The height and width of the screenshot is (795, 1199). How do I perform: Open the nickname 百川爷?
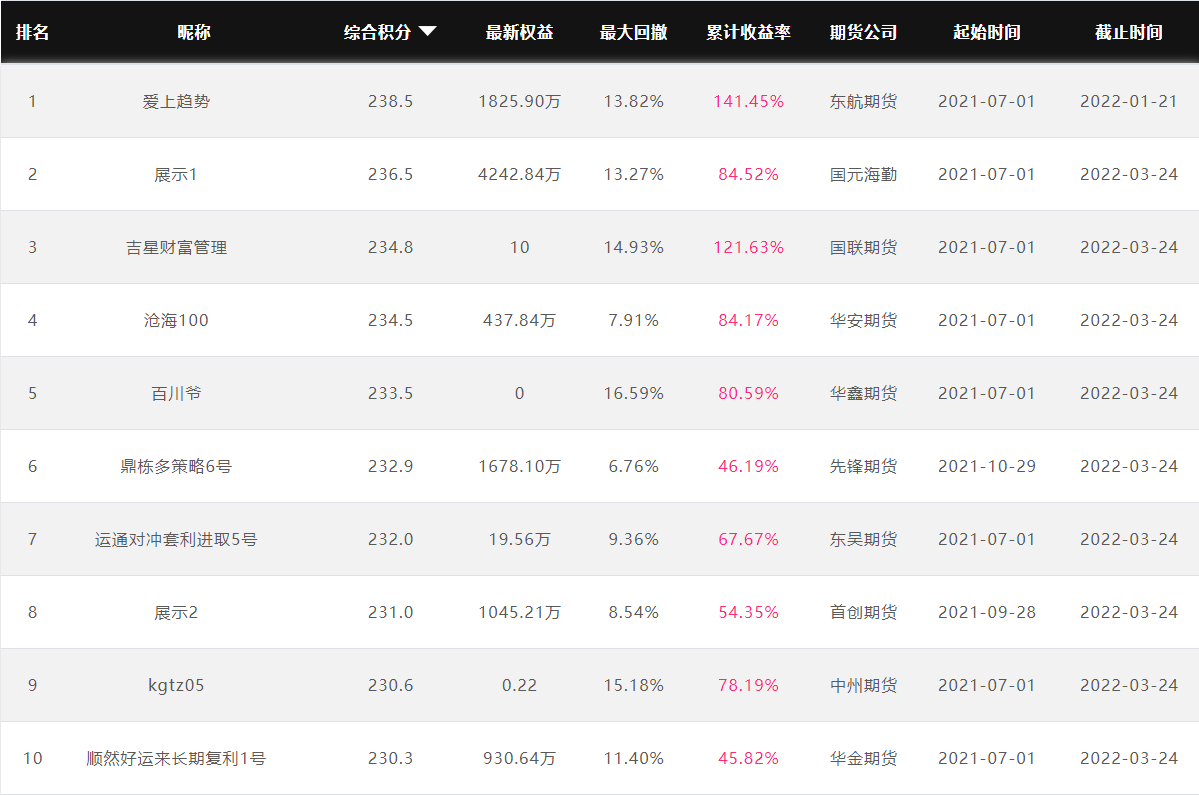(176, 394)
